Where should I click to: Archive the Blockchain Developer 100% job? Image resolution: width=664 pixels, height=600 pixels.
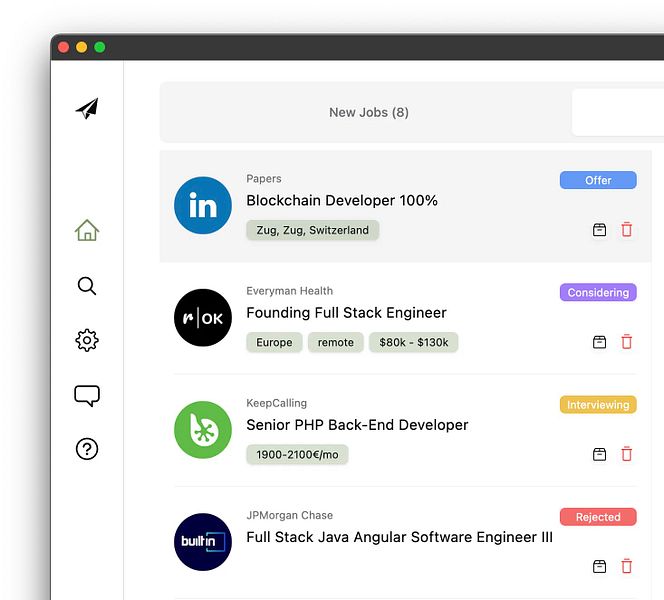click(x=599, y=230)
